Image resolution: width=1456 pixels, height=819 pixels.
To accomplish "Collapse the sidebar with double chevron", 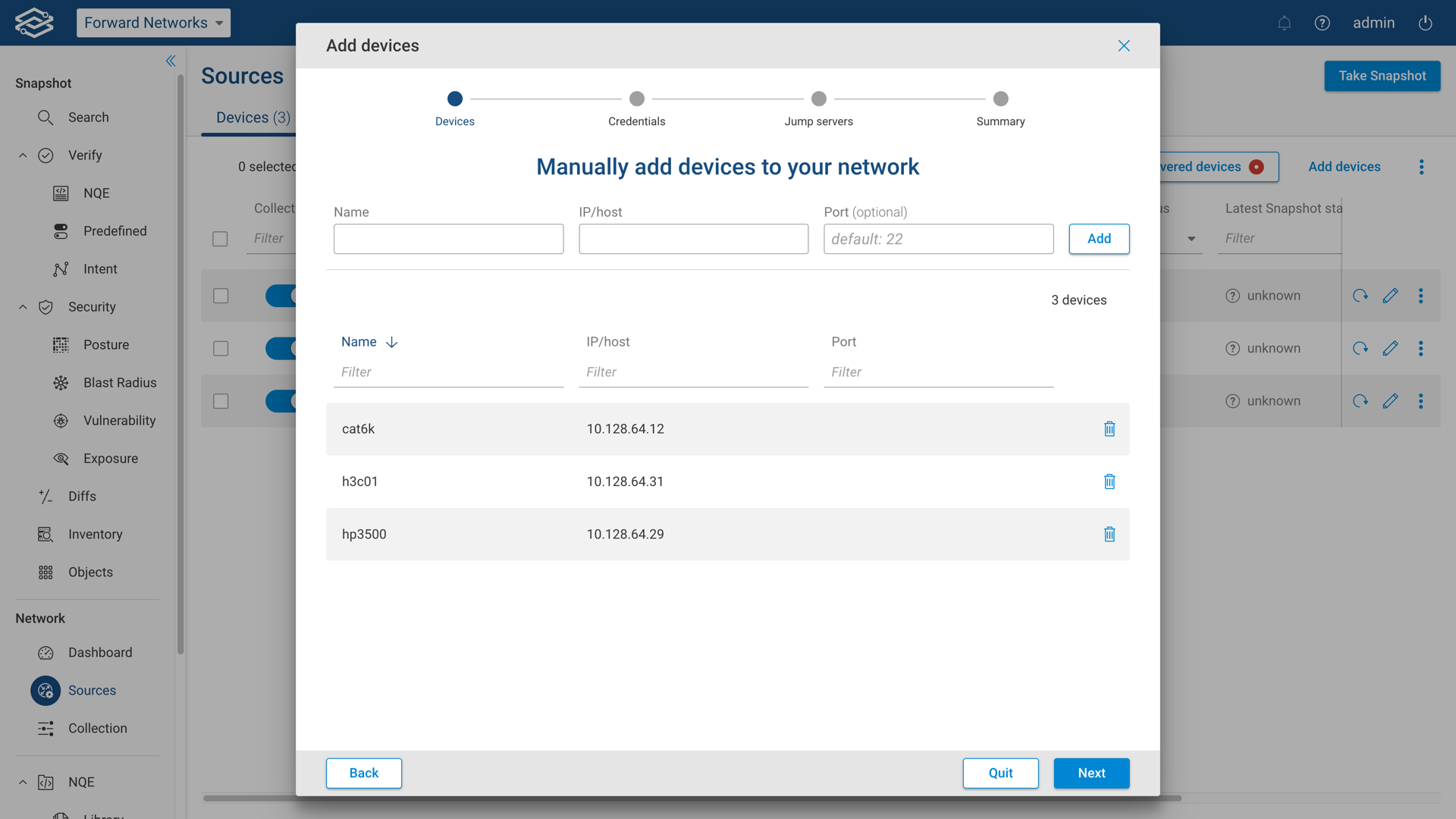I will click(171, 61).
